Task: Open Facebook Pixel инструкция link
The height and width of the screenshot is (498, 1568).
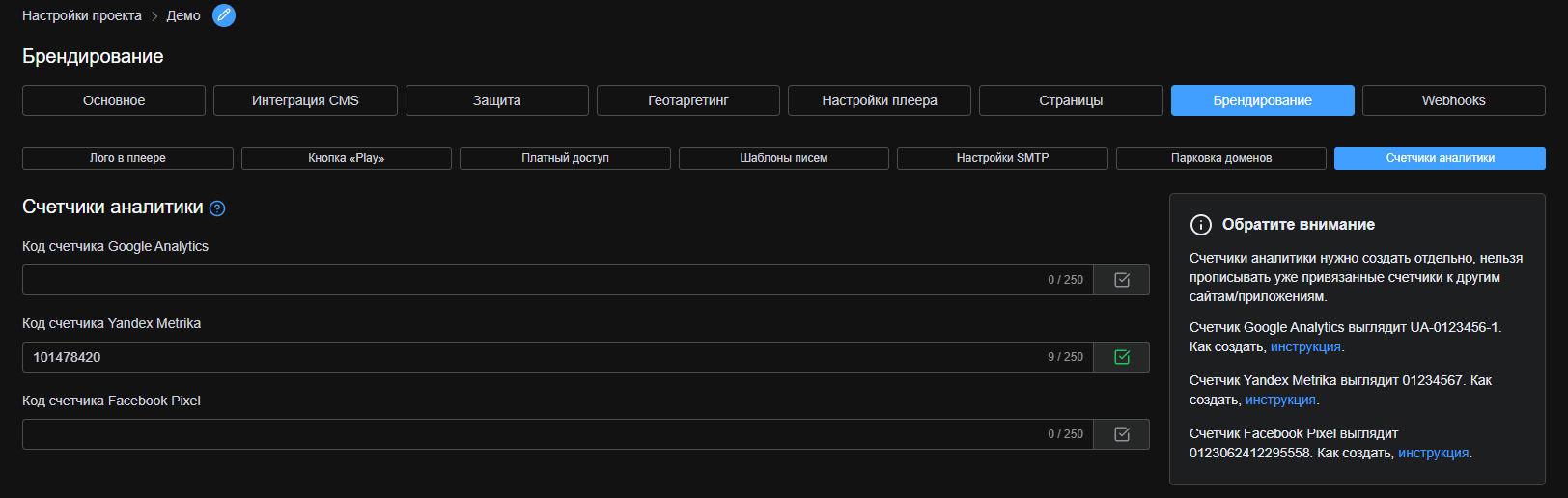Action: pyautogui.click(x=1434, y=453)
